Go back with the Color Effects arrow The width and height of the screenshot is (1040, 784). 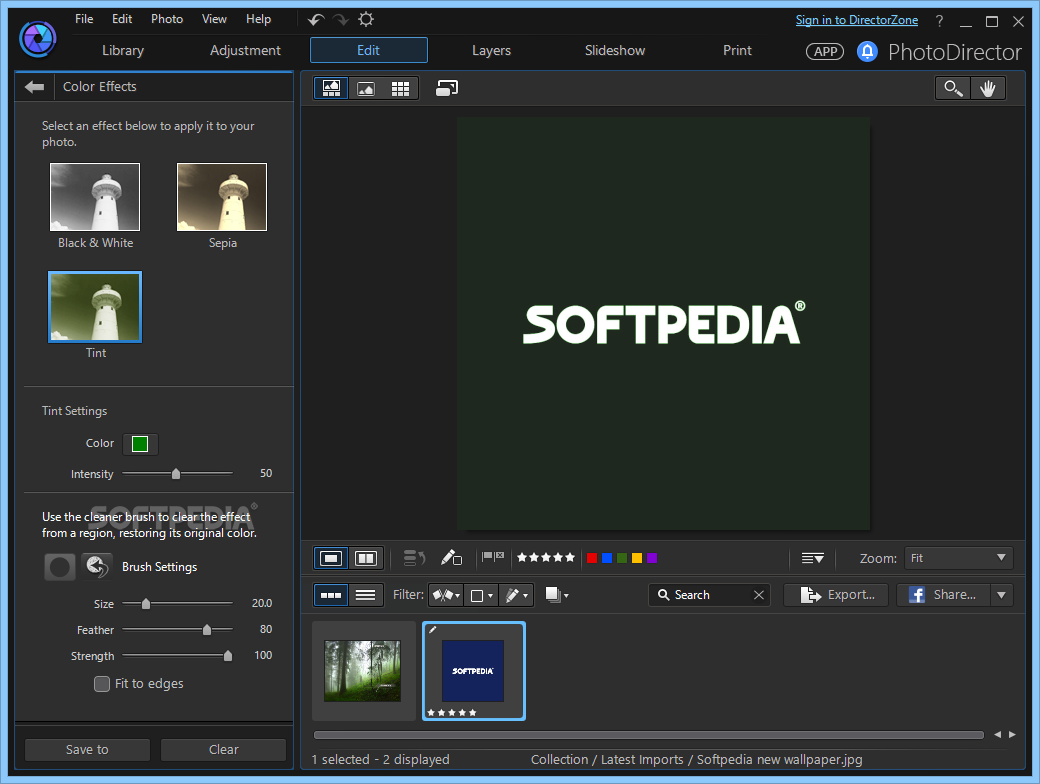34,87
